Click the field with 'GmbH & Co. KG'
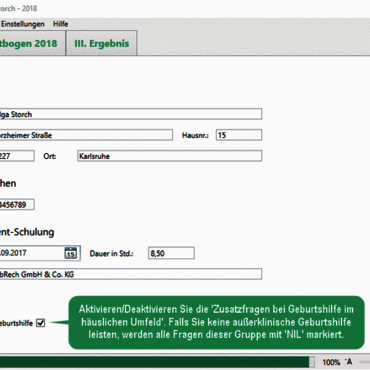 131,274
